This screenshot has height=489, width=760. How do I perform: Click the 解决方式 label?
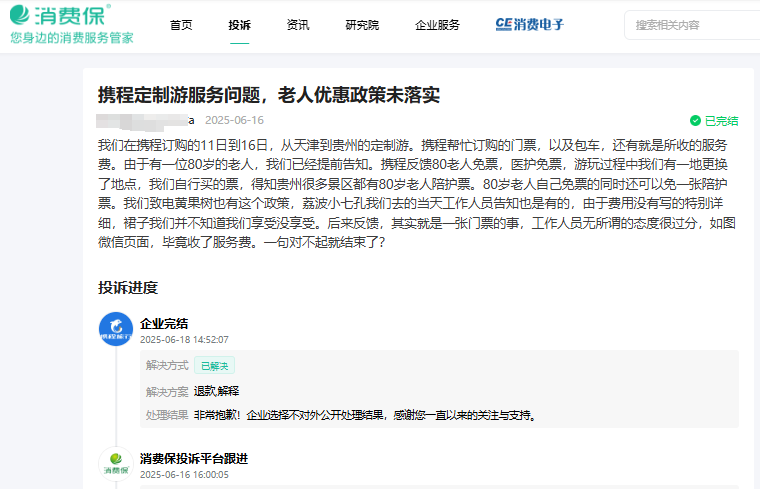pyautogui.click(x=167, y=365)
